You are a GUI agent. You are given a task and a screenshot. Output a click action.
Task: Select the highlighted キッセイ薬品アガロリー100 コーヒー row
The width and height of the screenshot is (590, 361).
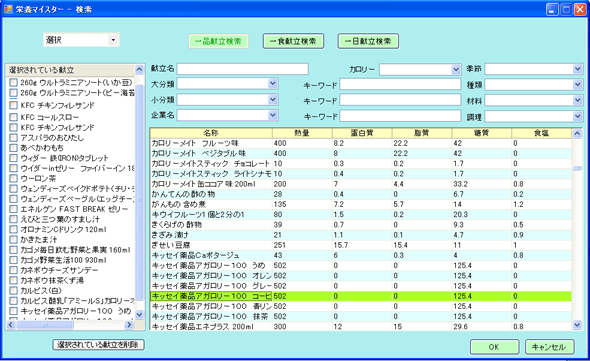[x=361, y=296]
